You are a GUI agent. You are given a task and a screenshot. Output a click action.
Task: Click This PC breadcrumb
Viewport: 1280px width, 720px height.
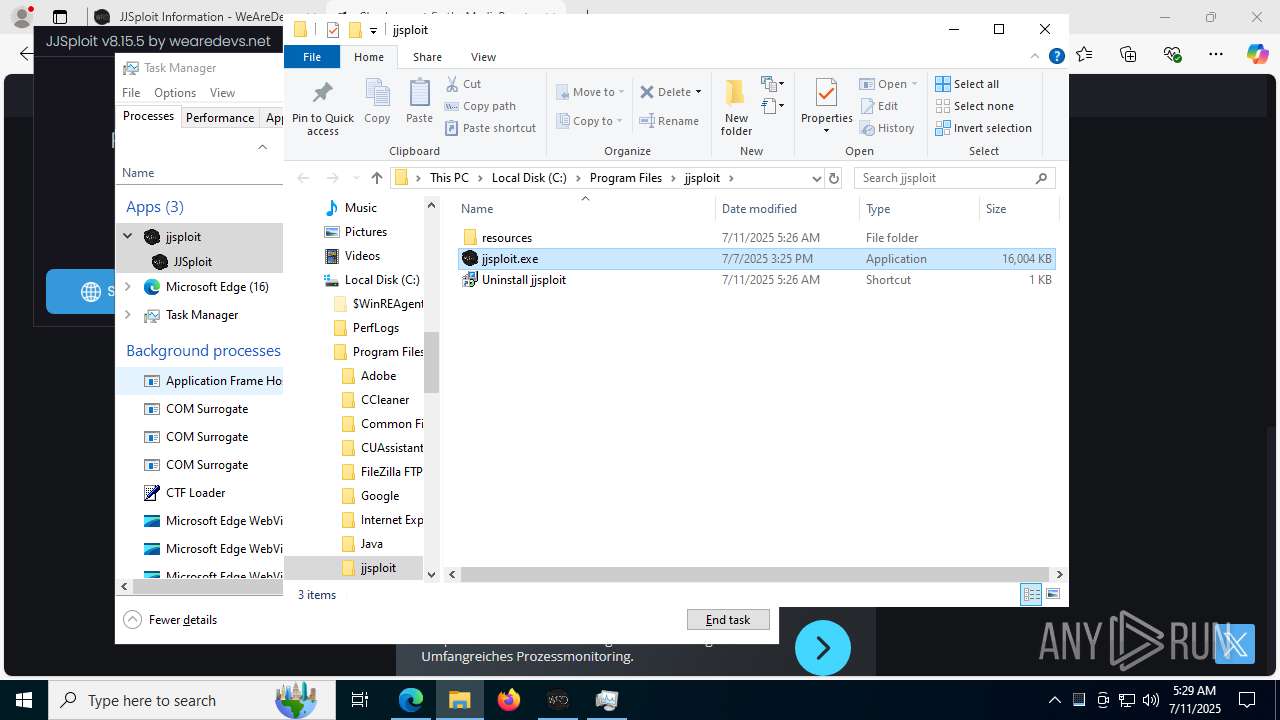coord(449,178)
